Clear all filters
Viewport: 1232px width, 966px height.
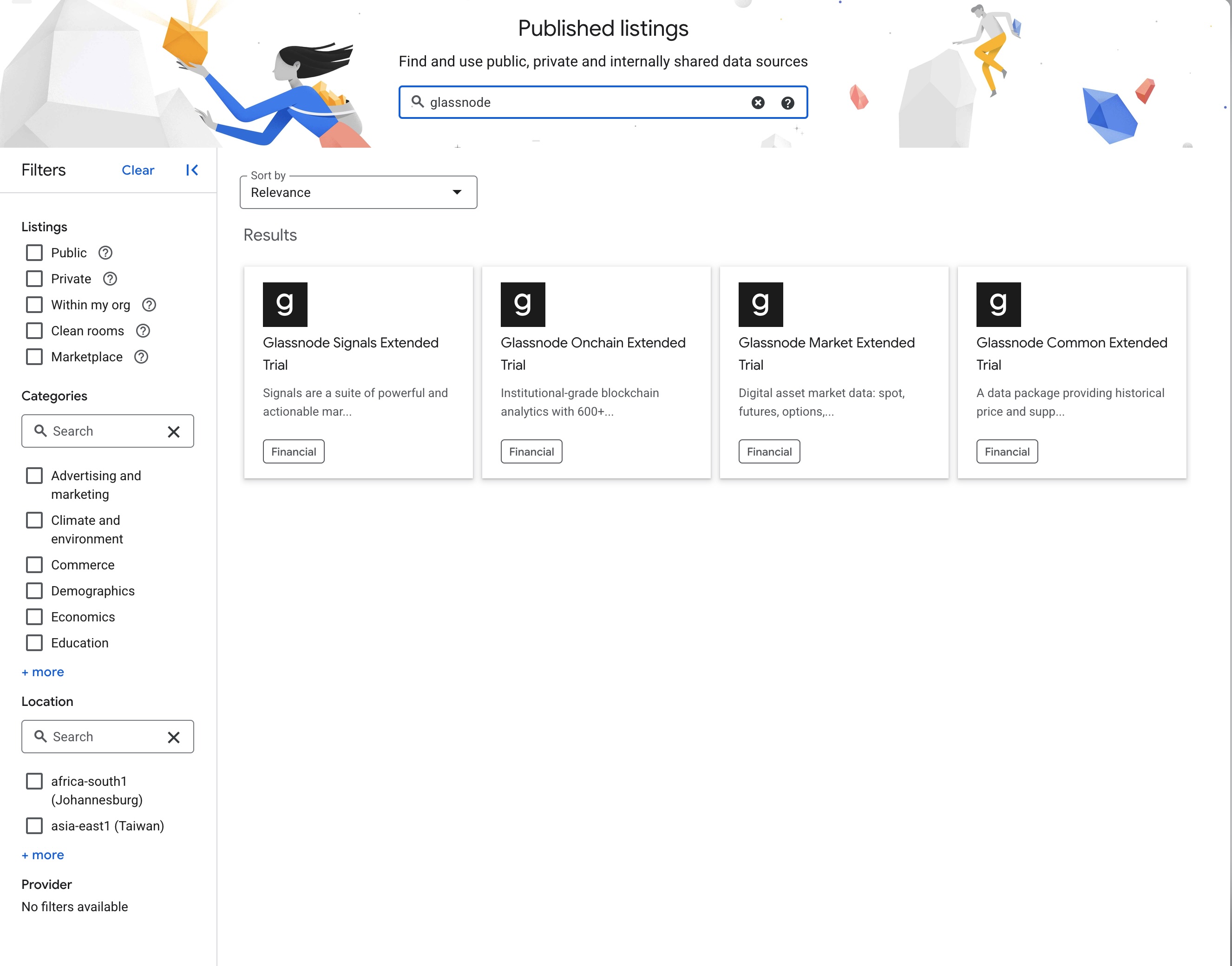tap(138, 170)
